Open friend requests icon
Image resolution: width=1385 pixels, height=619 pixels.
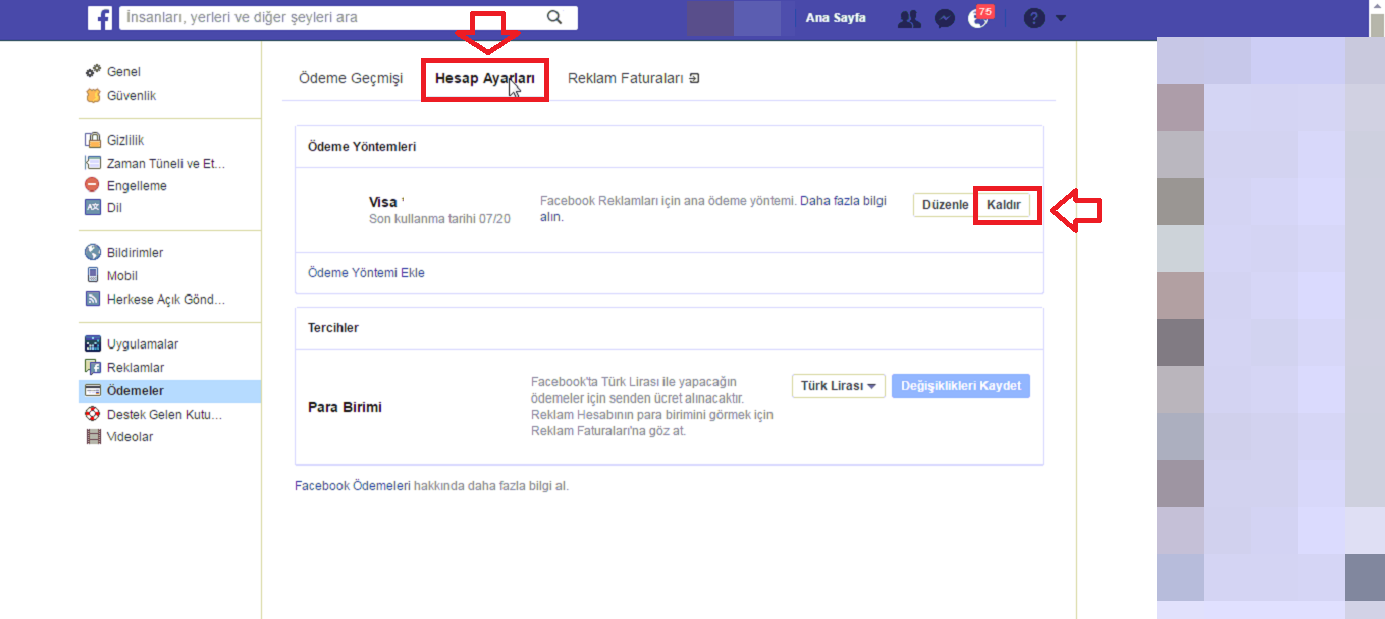coord(909,18)
